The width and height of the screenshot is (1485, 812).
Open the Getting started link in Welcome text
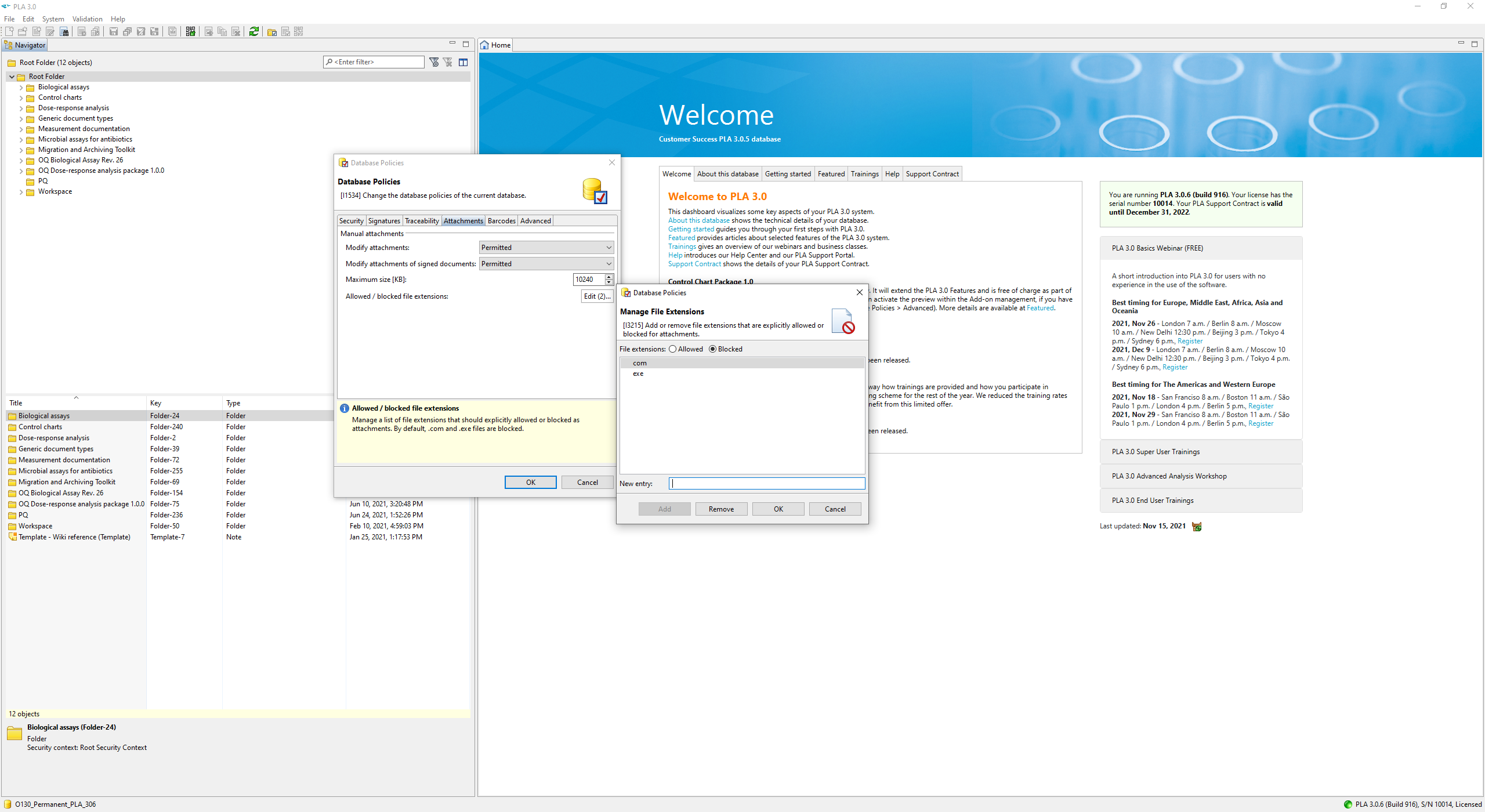coord(691,229)
